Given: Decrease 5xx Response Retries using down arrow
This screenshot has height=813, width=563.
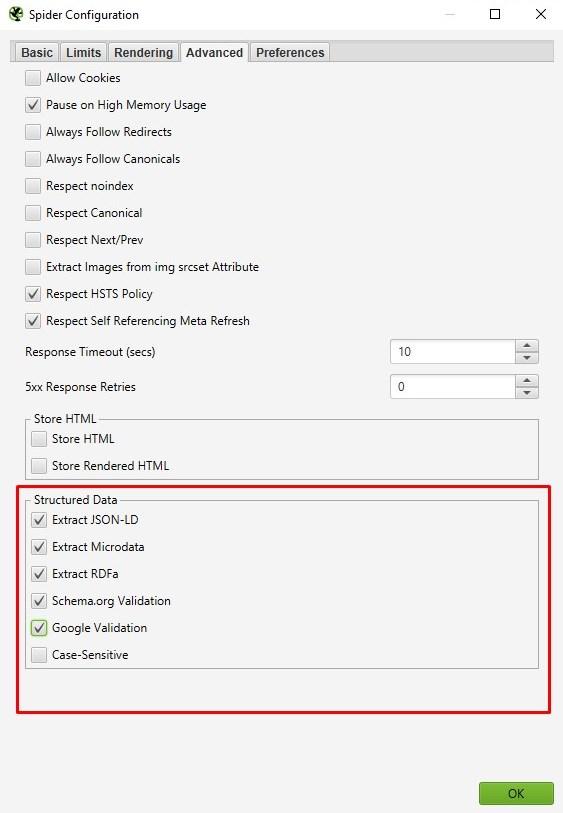Looking at the screenshot, I should [527, 393].
